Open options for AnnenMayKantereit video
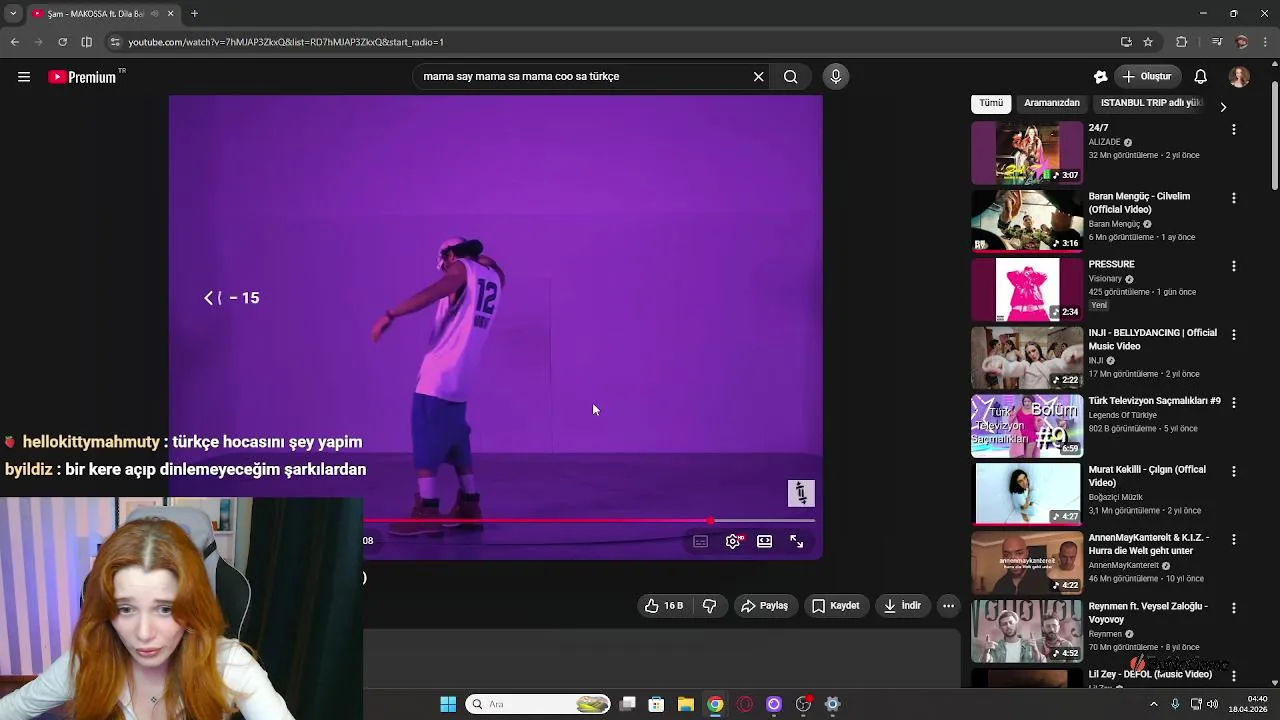 click(1233, 539)
